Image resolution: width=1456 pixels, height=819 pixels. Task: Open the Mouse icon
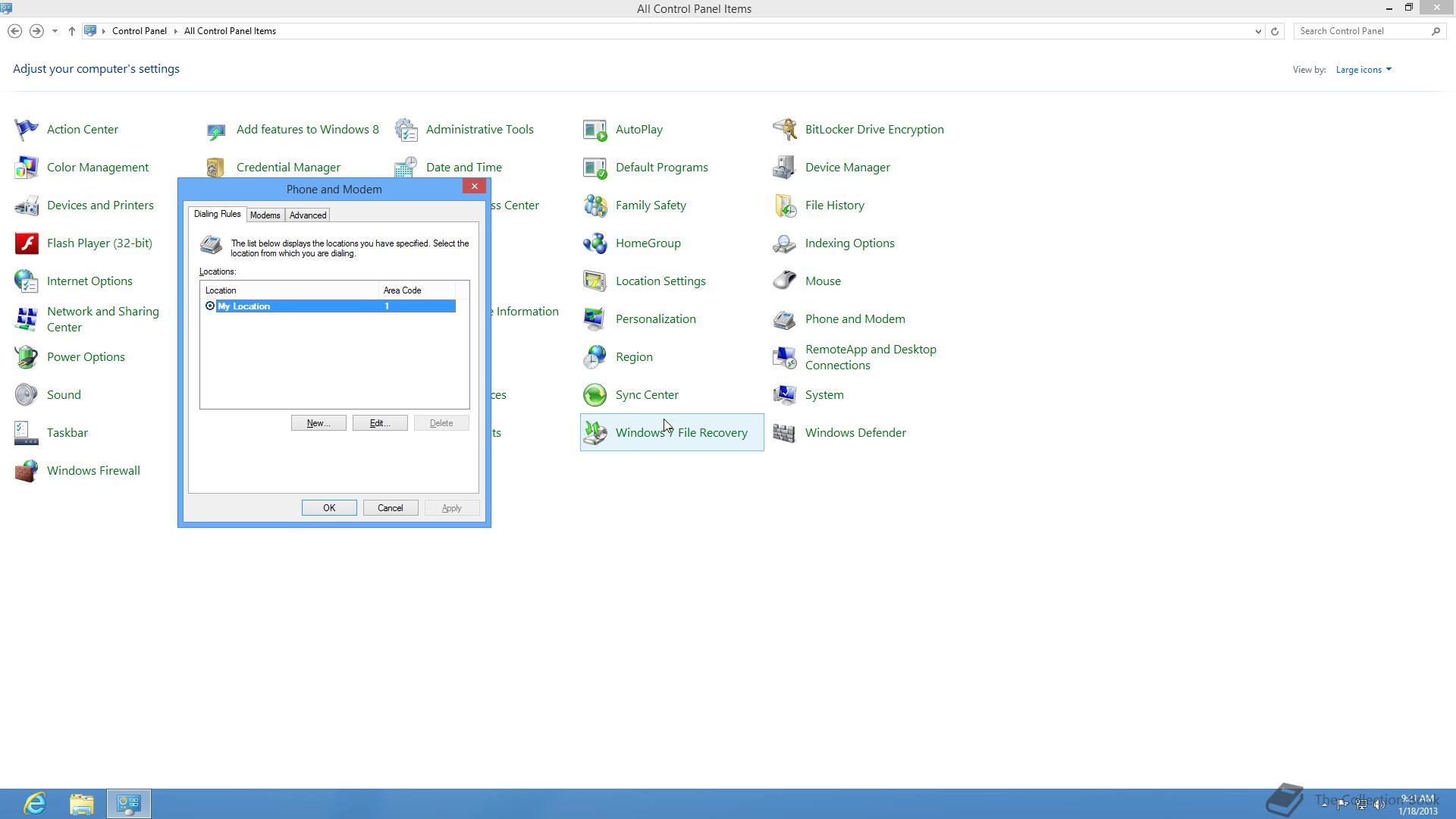point(785,281)
